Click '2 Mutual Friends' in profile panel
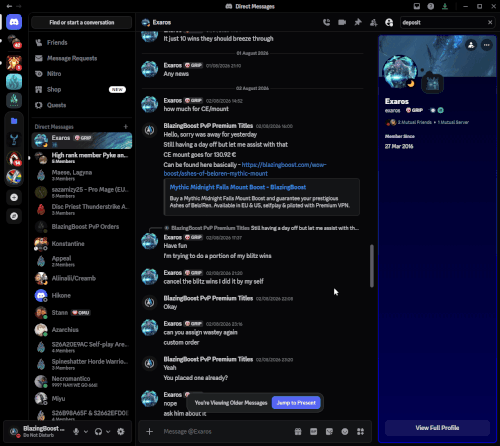 click(415, 122)
